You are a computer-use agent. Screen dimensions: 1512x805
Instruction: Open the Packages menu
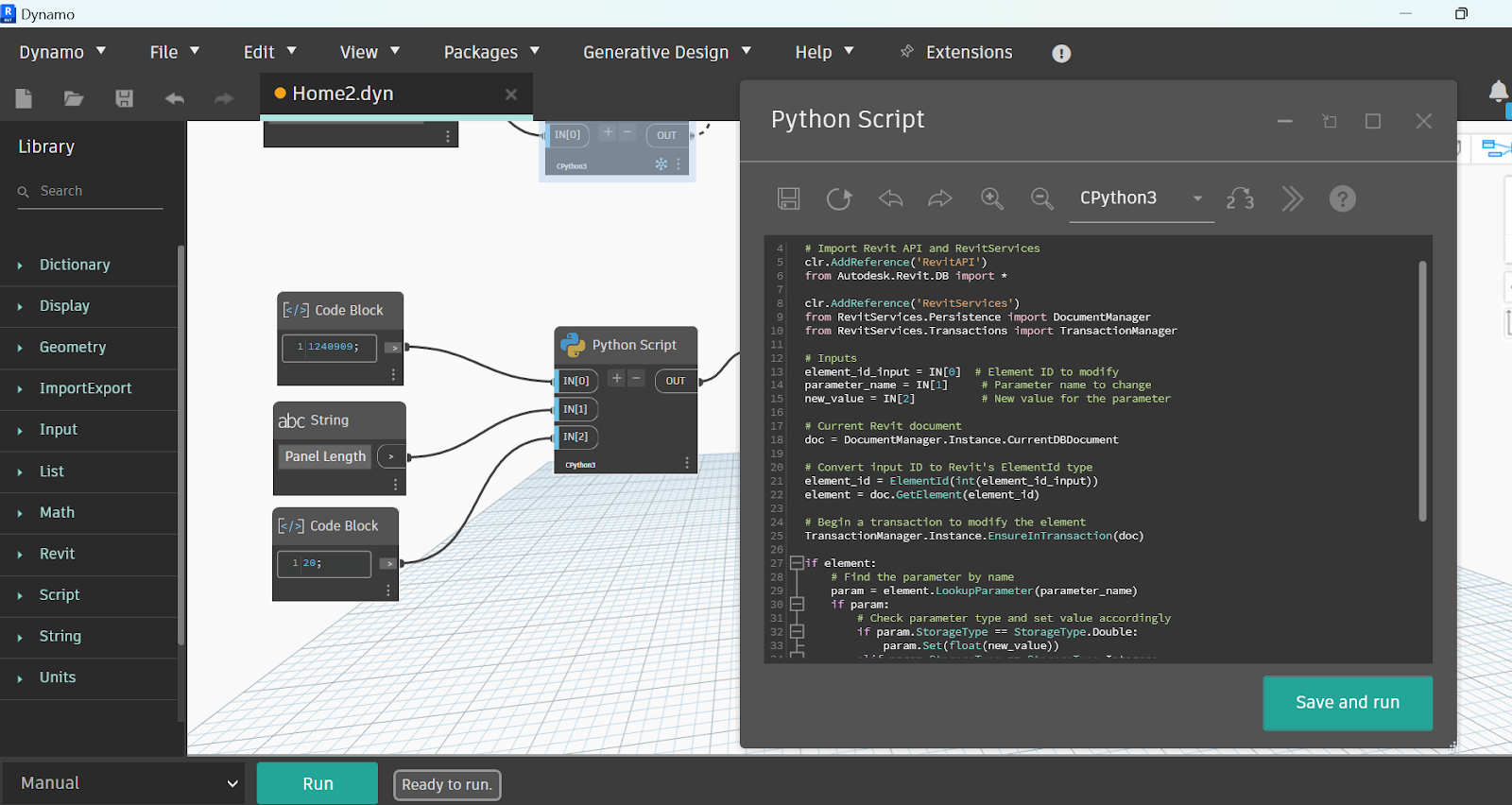point(491,52)
